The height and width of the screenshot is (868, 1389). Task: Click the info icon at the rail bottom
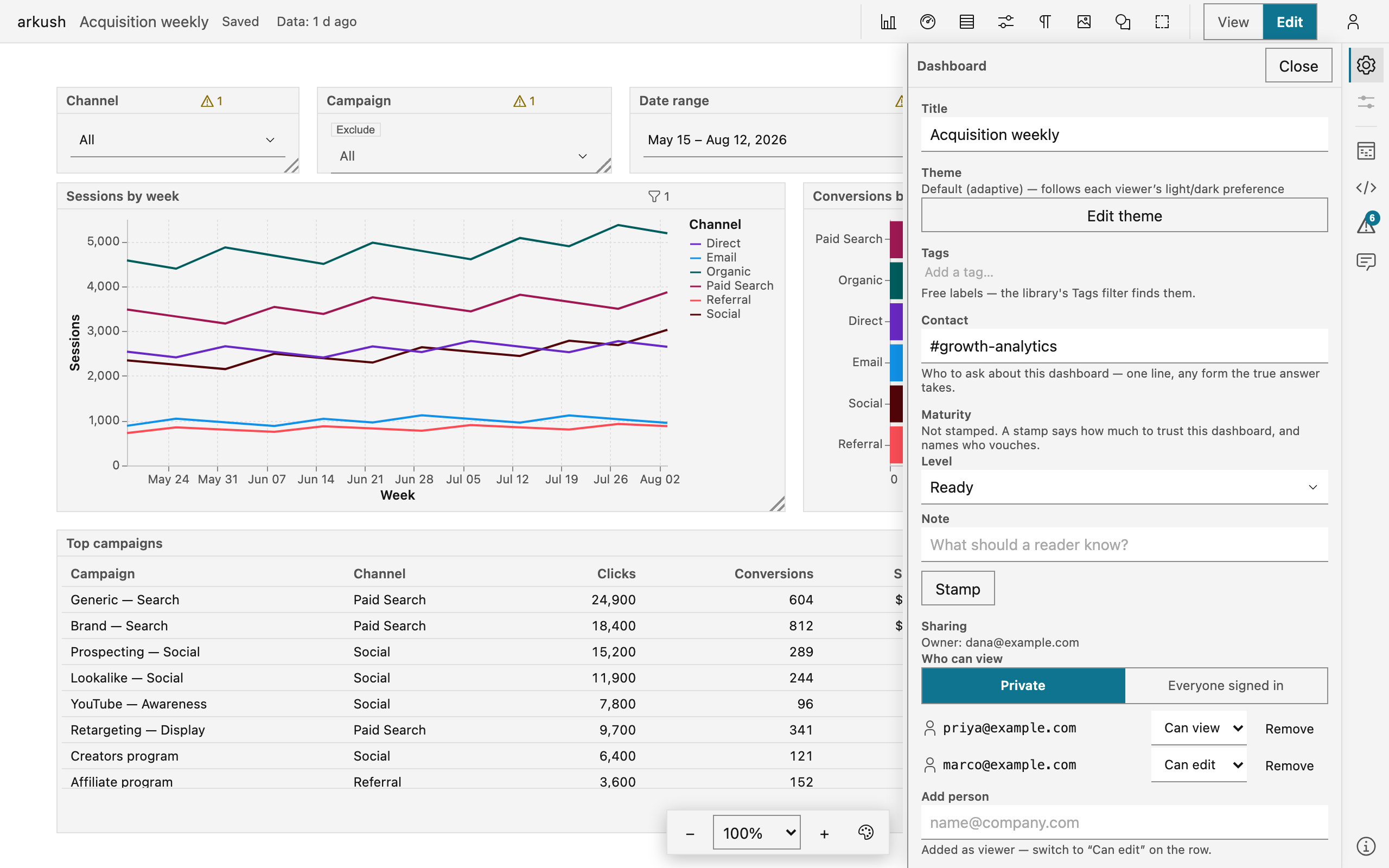click(1366, 846)
